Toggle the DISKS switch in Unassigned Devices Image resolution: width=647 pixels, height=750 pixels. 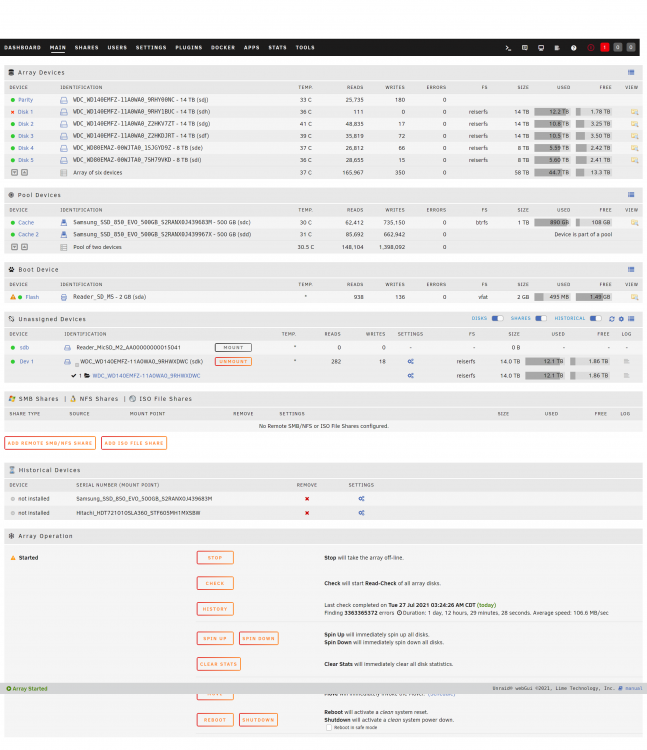(497, 319)
